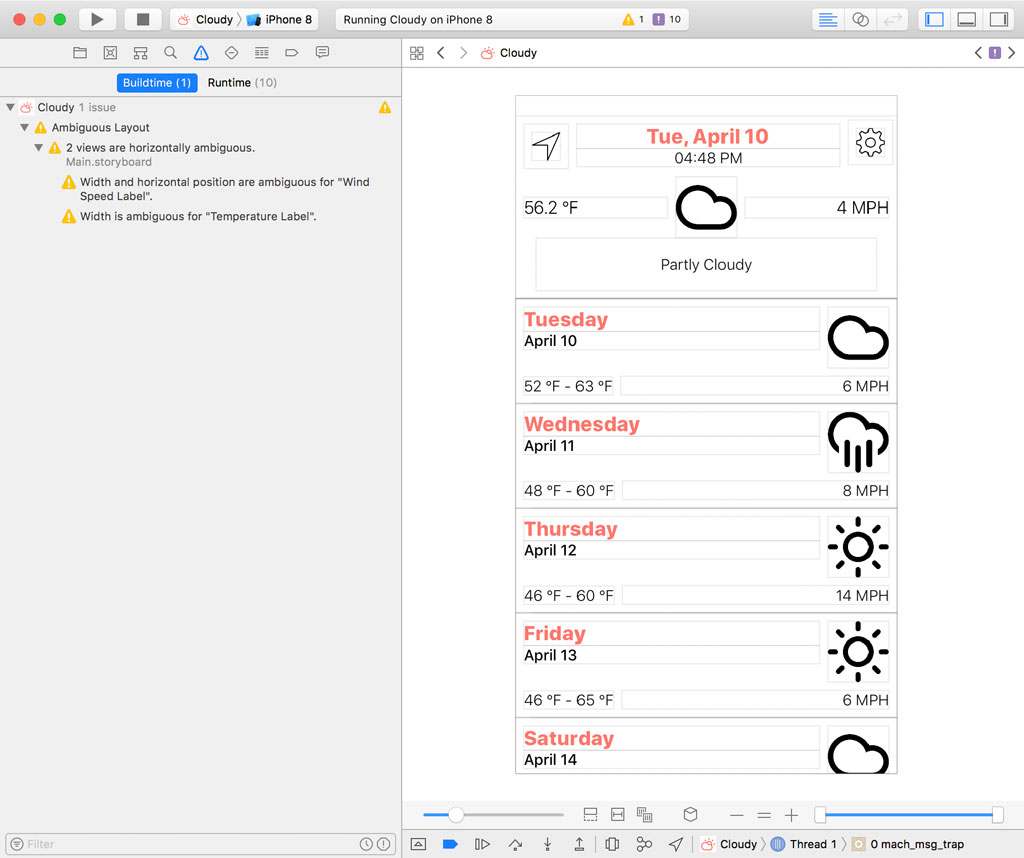Show the right utilities panel
Screen dimensions: 1024x858
[x=998, y=19]
